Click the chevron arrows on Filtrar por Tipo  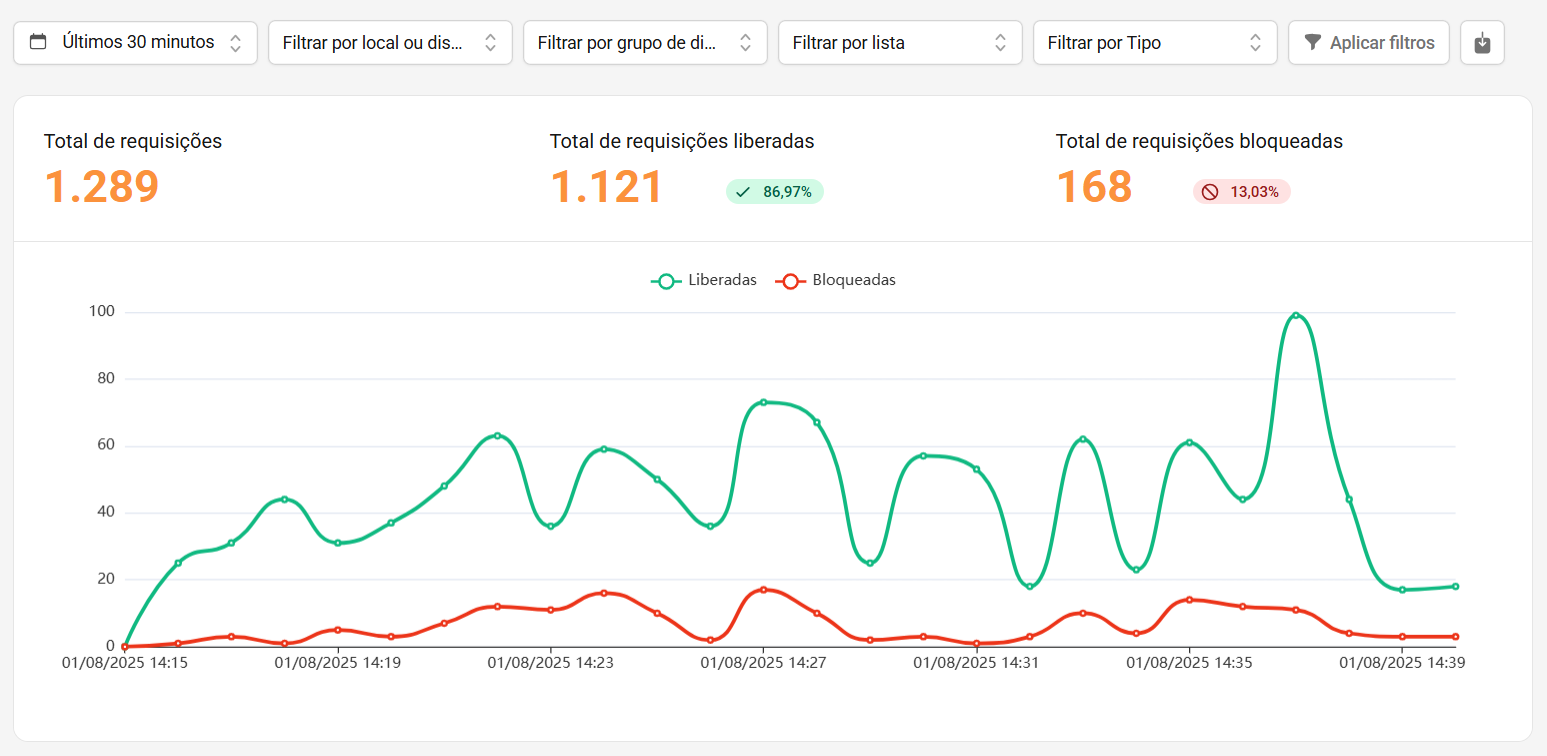(1255, 43)
